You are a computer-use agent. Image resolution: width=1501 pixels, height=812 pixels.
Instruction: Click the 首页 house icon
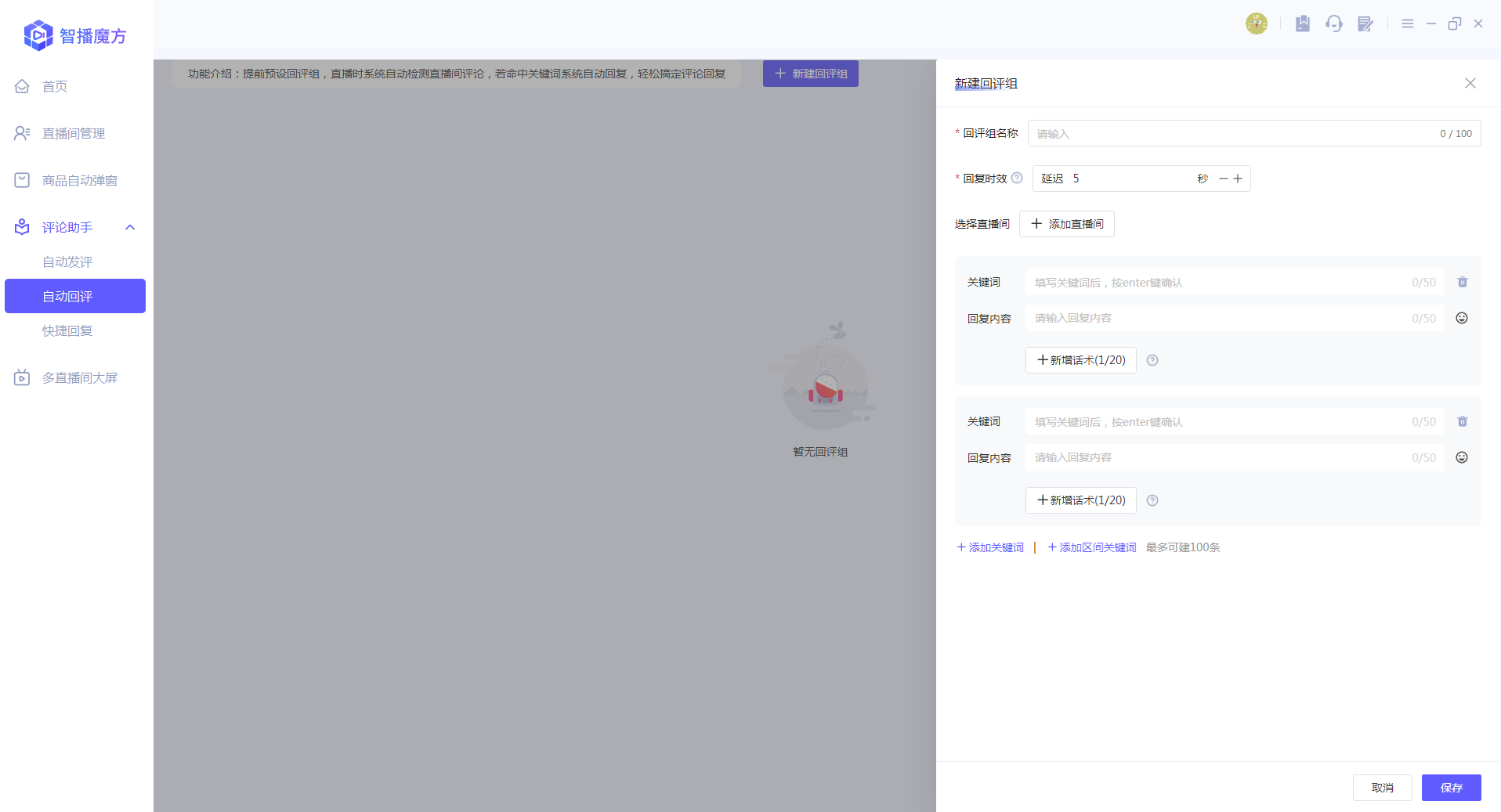pyautogui.click(x=22, y=86)
